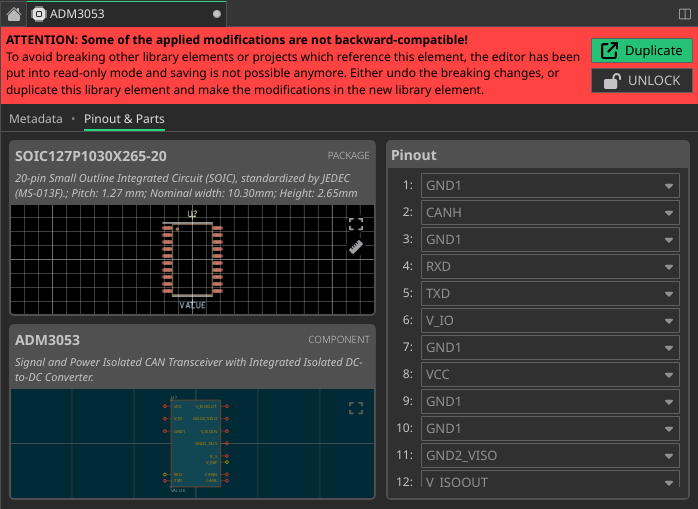
Task: Click the Pinout panel heading
Action: pos(414,155)
